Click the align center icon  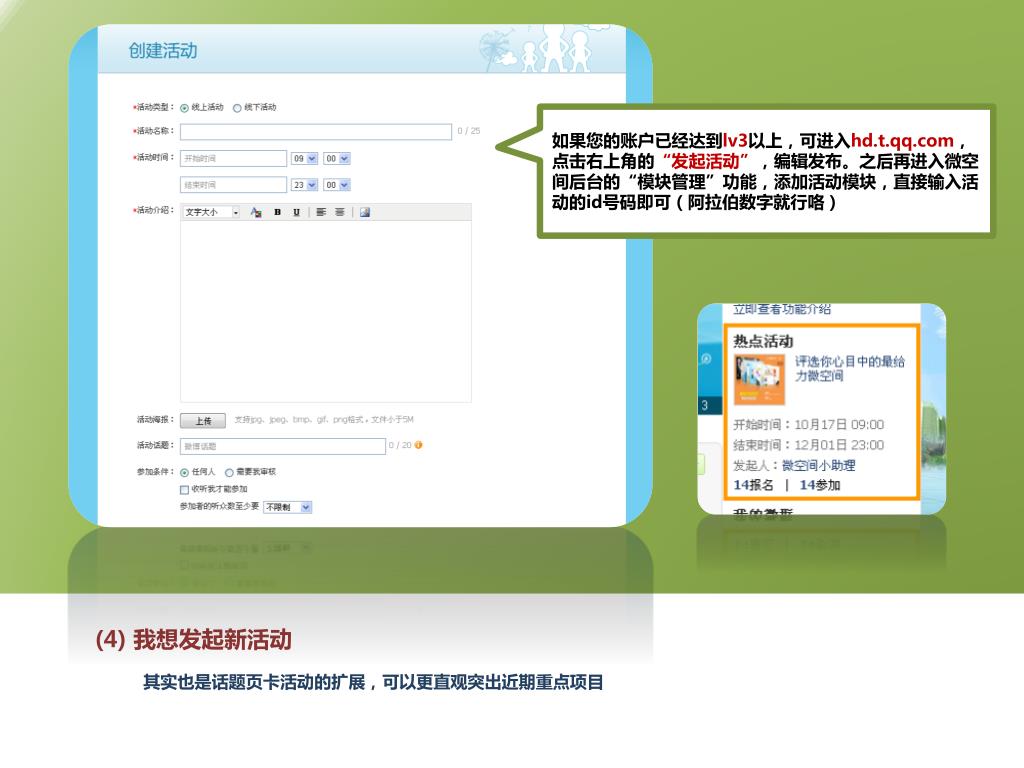(340, 212)
